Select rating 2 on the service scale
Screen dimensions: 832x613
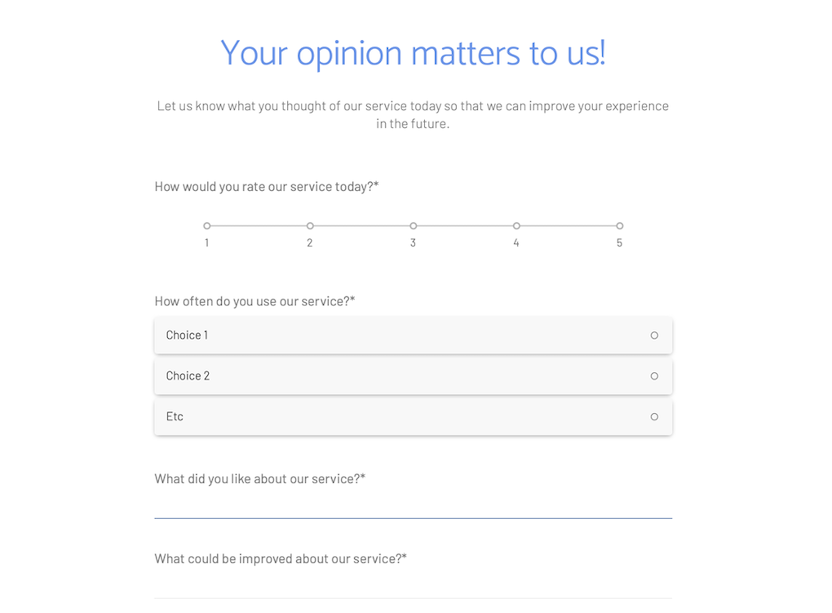[310, 225]
